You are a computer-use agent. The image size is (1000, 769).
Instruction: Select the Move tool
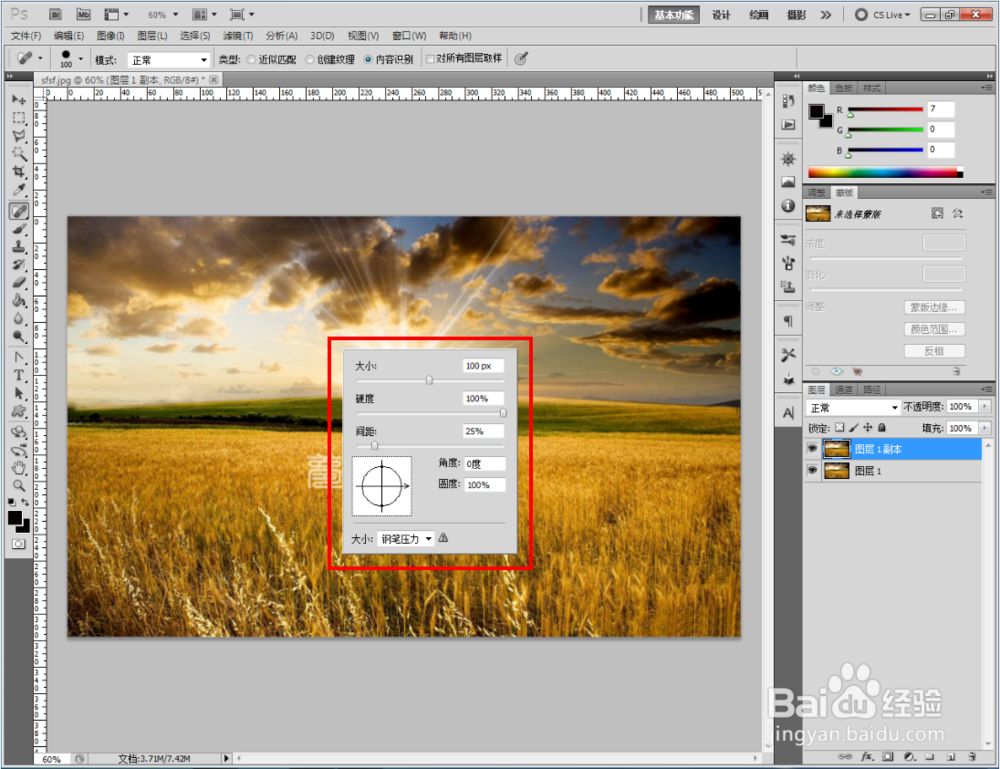pyautogui.click(x=19, y=100)
